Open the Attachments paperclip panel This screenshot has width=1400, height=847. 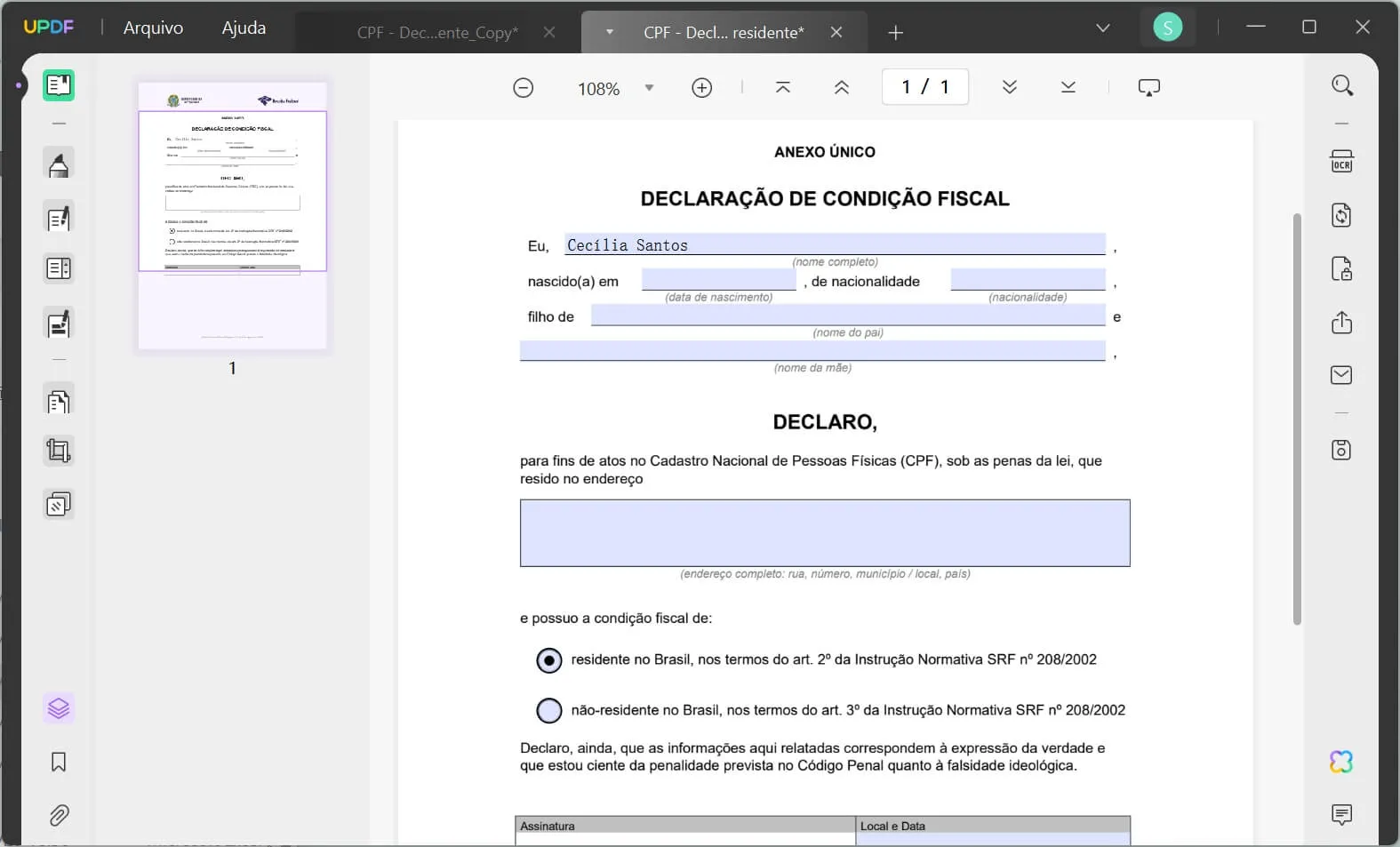click(x=59, y=815)
